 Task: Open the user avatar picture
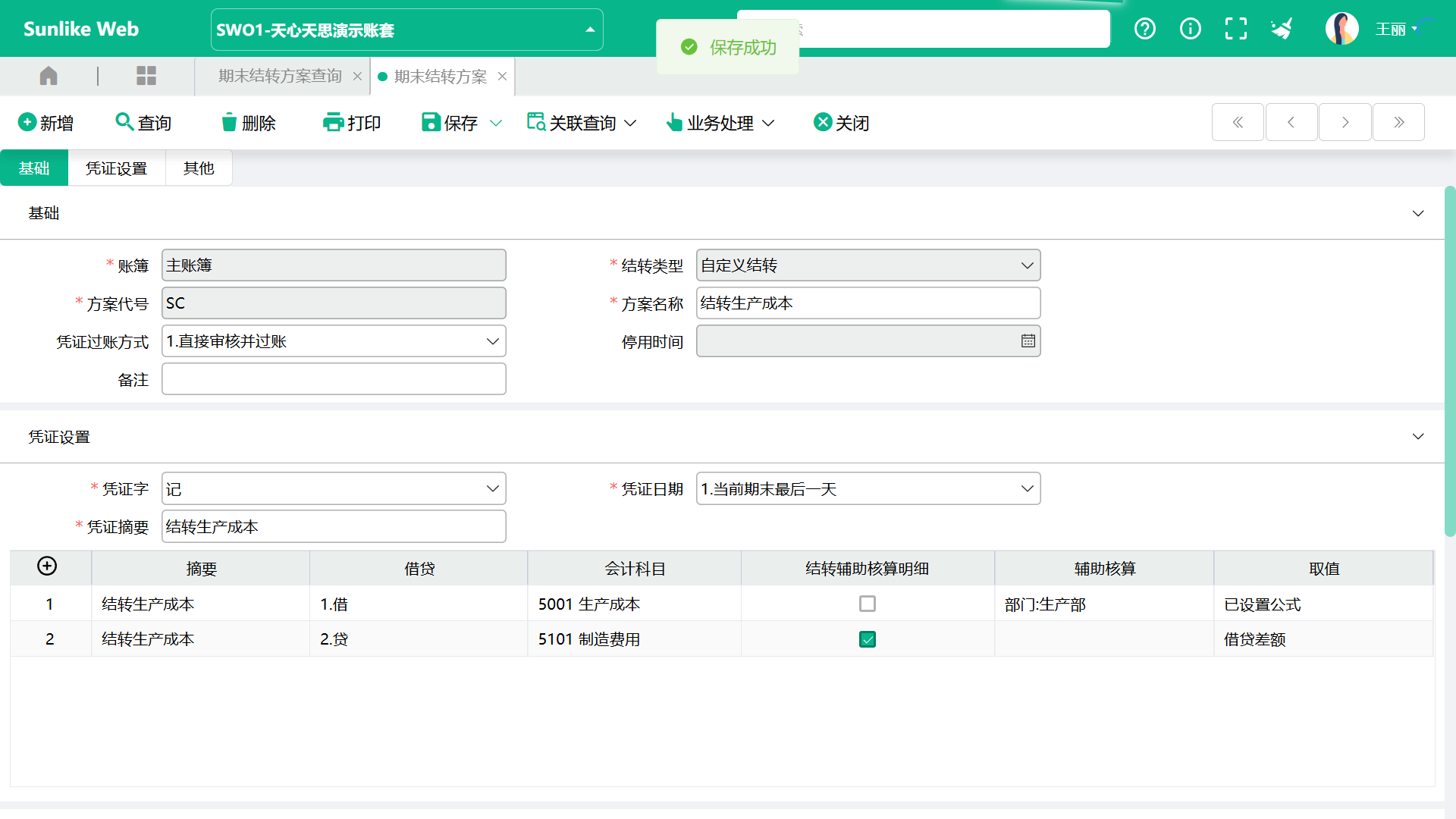point(1341,29)
